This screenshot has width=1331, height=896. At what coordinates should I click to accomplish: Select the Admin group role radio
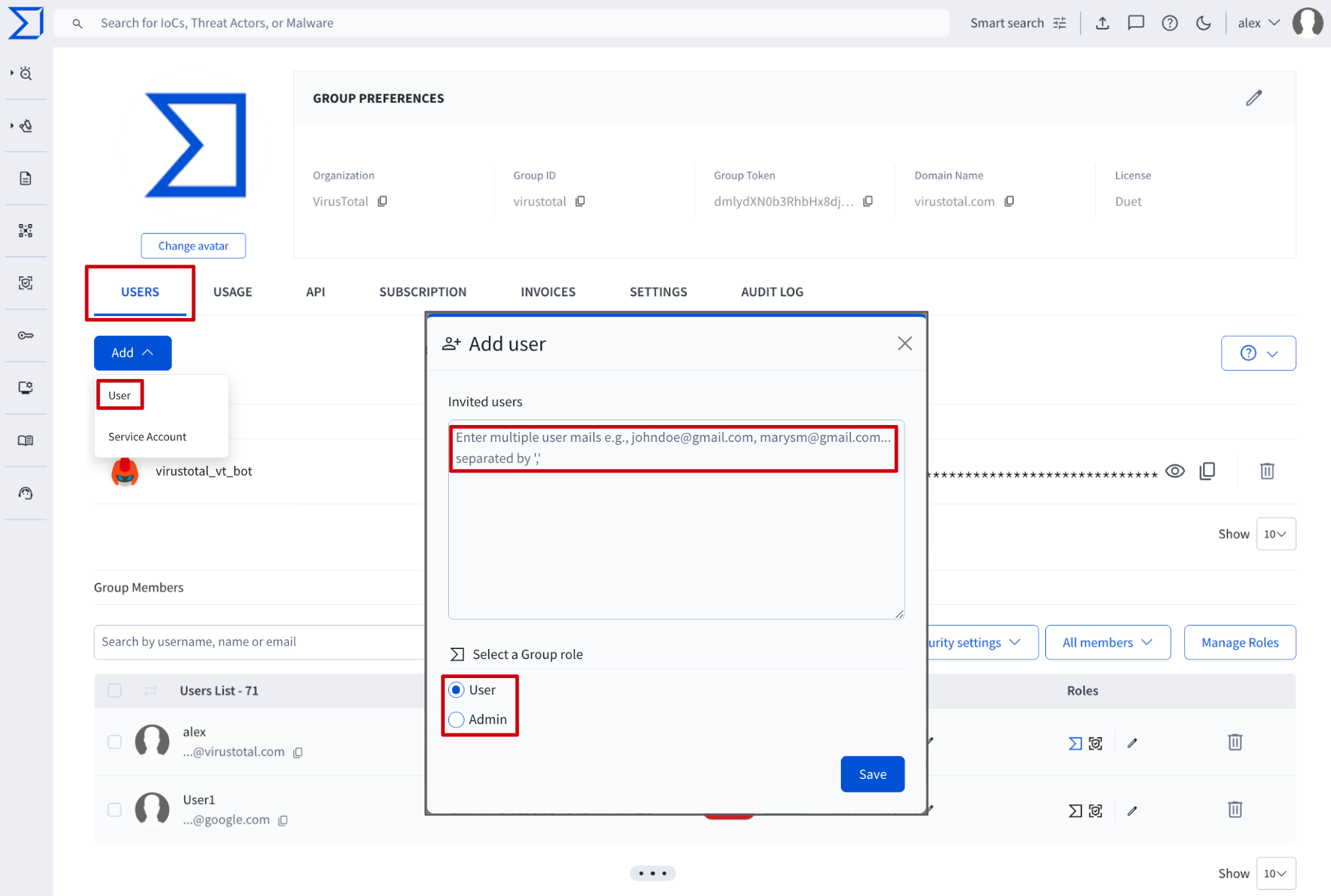click(x=457, y=719)
